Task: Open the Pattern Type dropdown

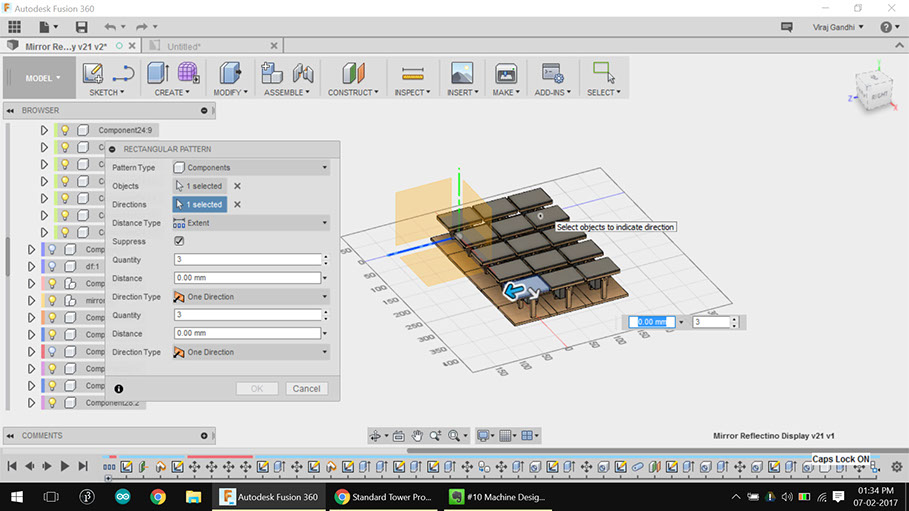Action: click(250, 167)
